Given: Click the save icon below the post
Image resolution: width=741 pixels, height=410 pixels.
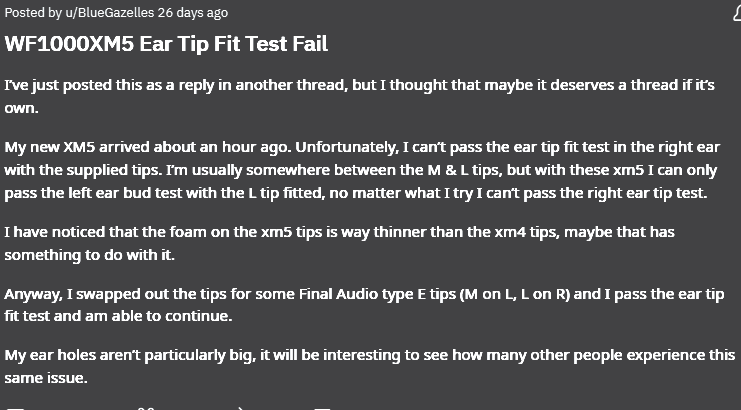Looking at the screenshot, I should 321,407.
